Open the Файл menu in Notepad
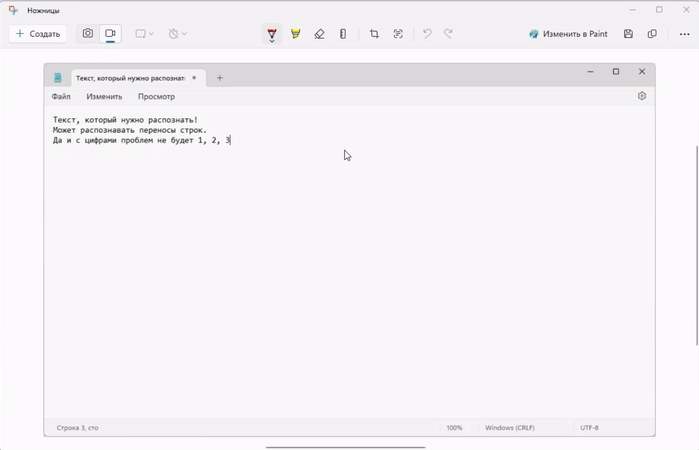The height and width of the screenshot is (450, 699). 61,97
